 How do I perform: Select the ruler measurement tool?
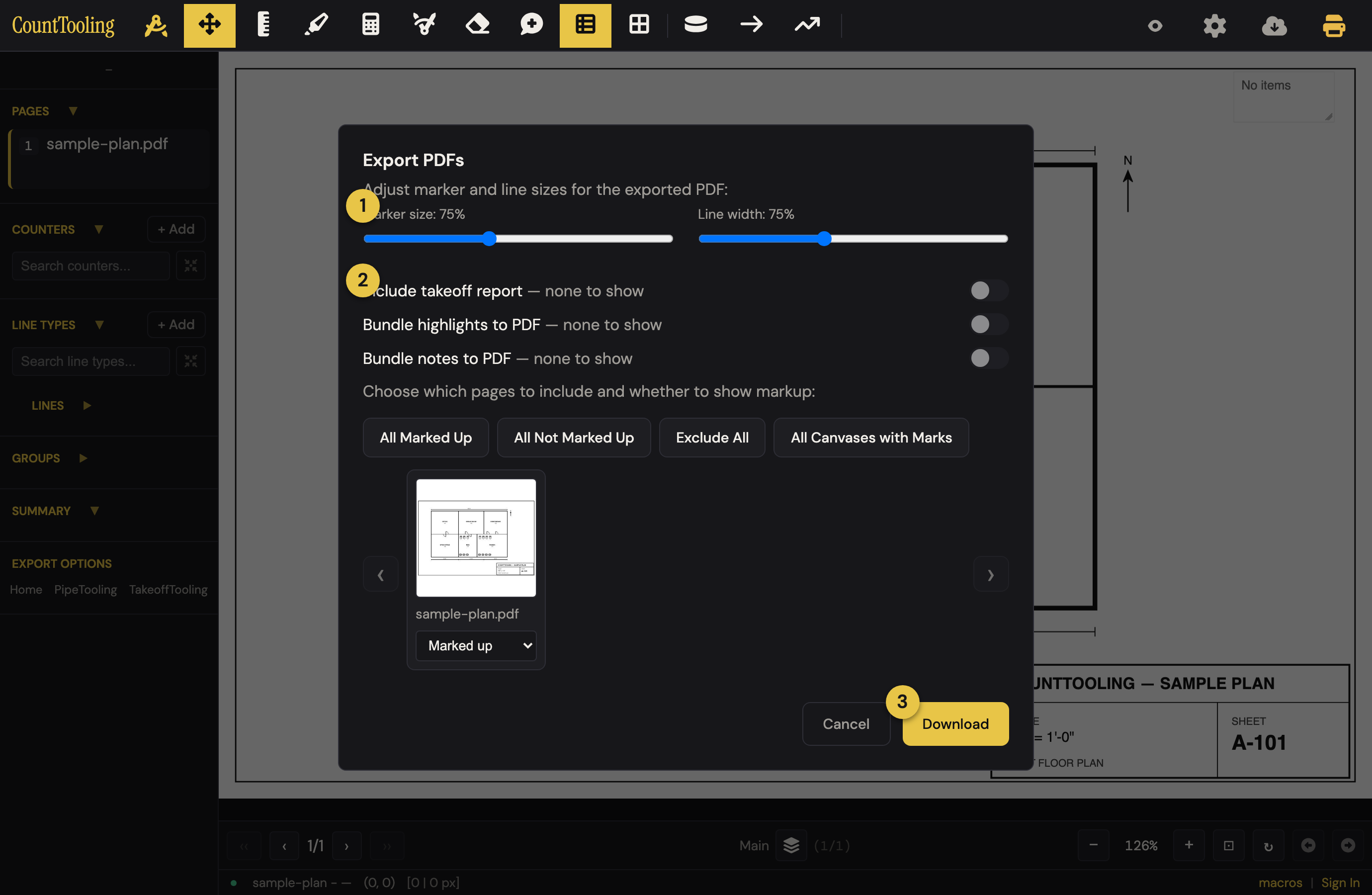click(263, 25)
